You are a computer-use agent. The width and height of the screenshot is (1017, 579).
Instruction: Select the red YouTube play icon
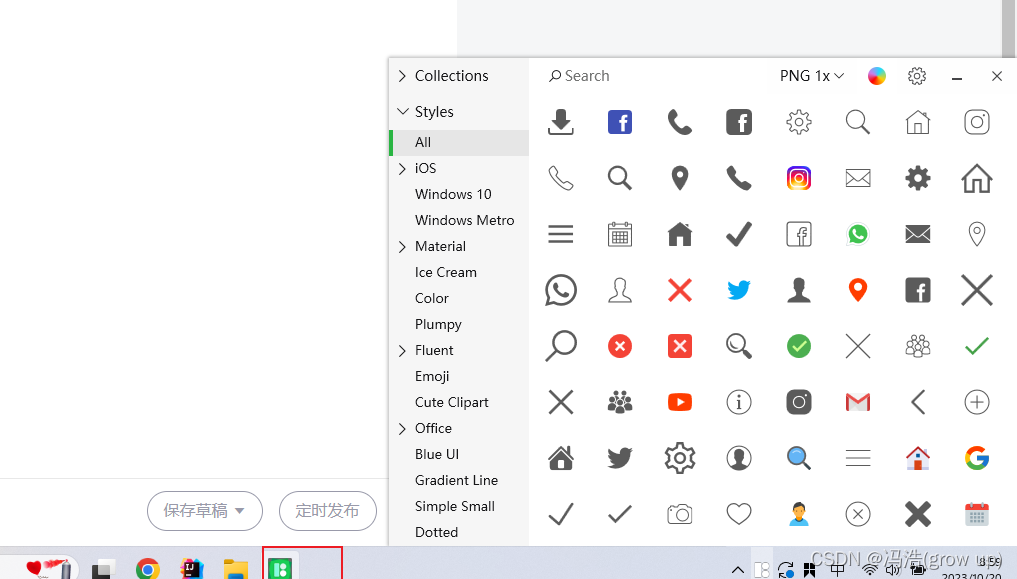click(680, 402)
